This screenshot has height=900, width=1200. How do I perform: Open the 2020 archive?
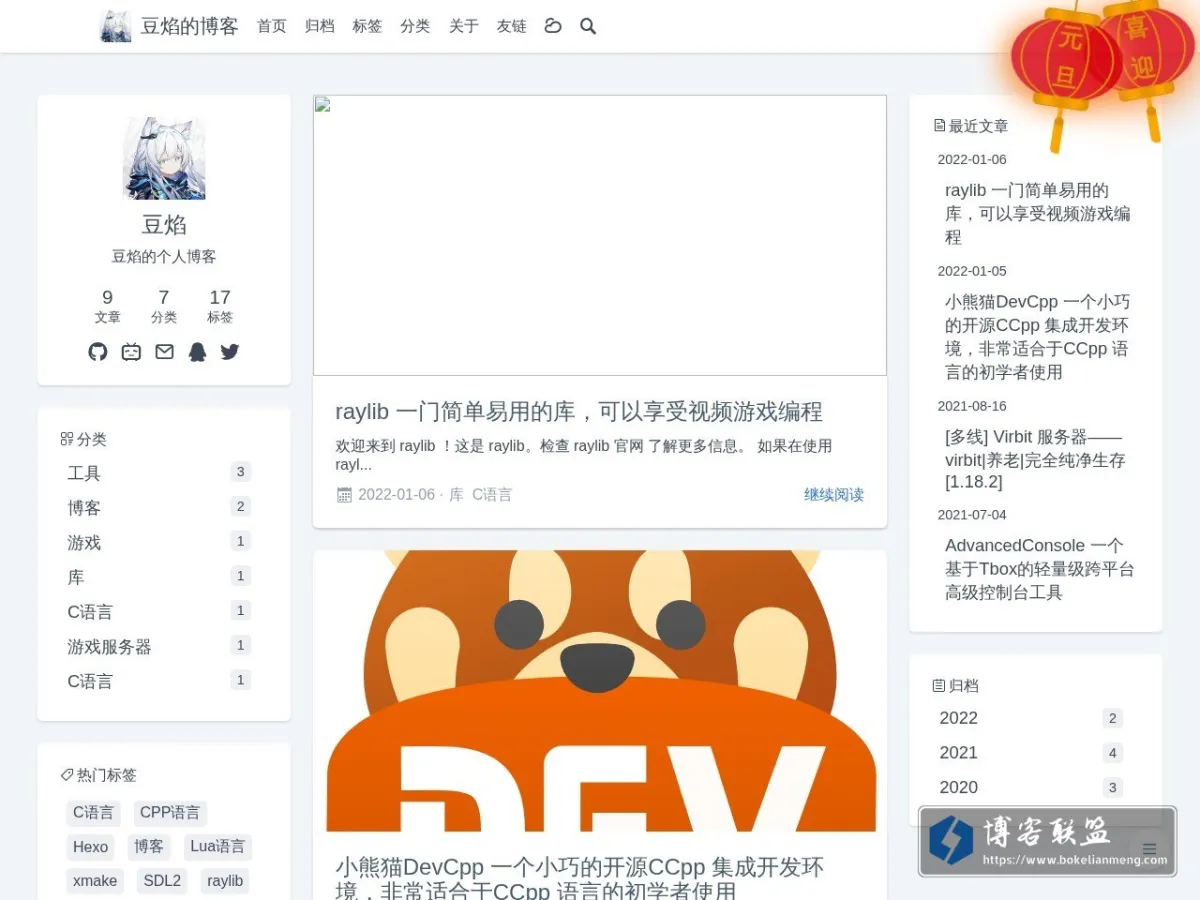1031,787
